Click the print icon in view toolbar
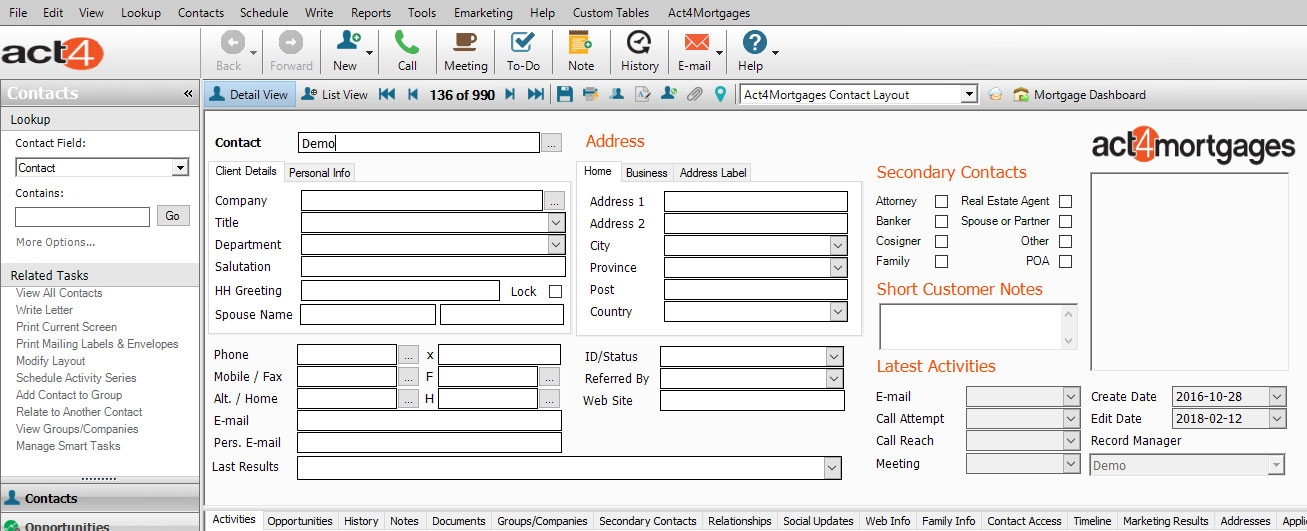The image size is (1307, 531). click(591, 95)
